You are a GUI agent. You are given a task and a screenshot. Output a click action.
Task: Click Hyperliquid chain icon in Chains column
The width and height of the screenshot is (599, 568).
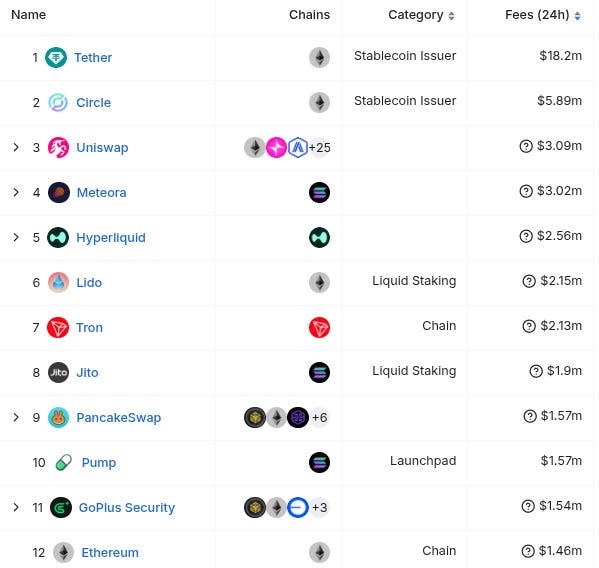319,238
